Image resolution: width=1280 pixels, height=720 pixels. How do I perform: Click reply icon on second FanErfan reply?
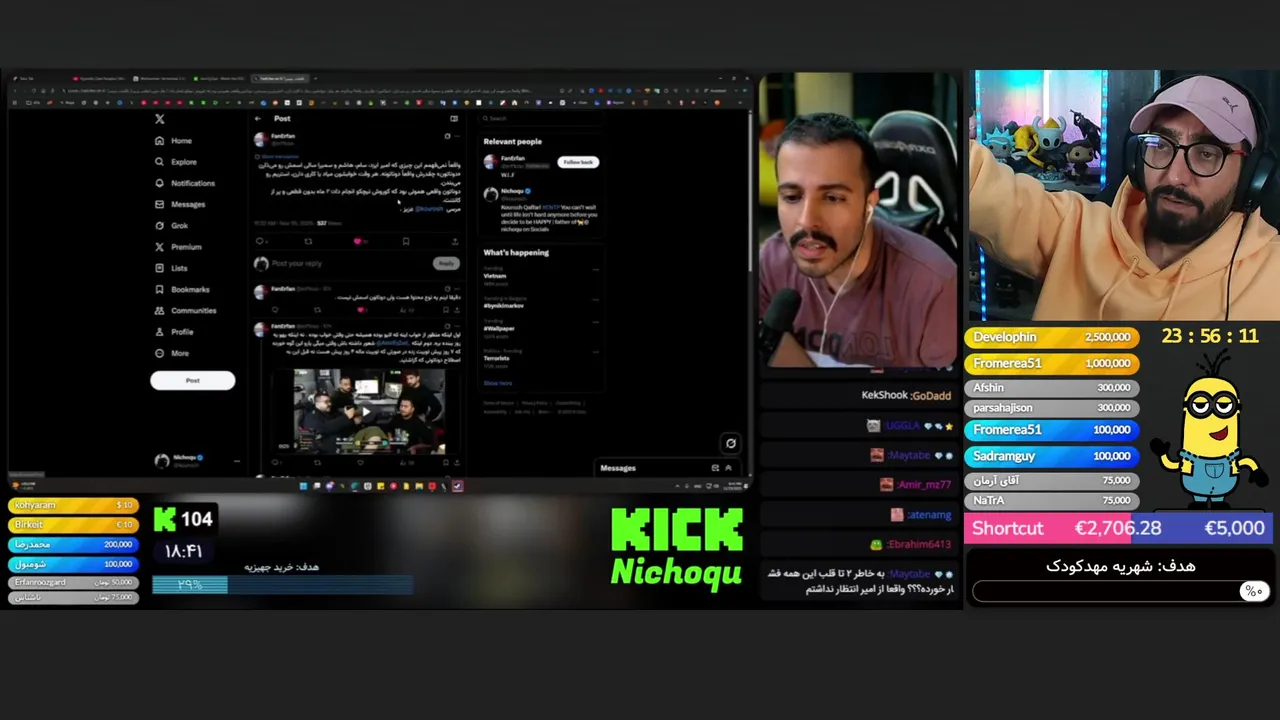[275, 309]
